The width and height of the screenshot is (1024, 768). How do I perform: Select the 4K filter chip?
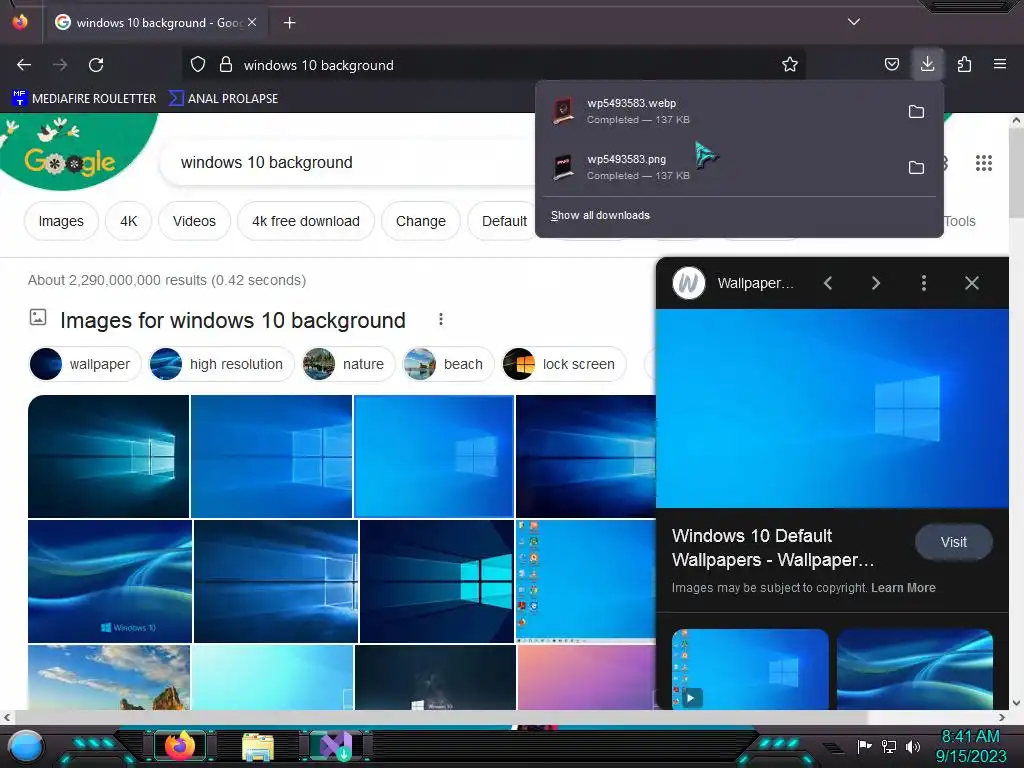[129, 221]
